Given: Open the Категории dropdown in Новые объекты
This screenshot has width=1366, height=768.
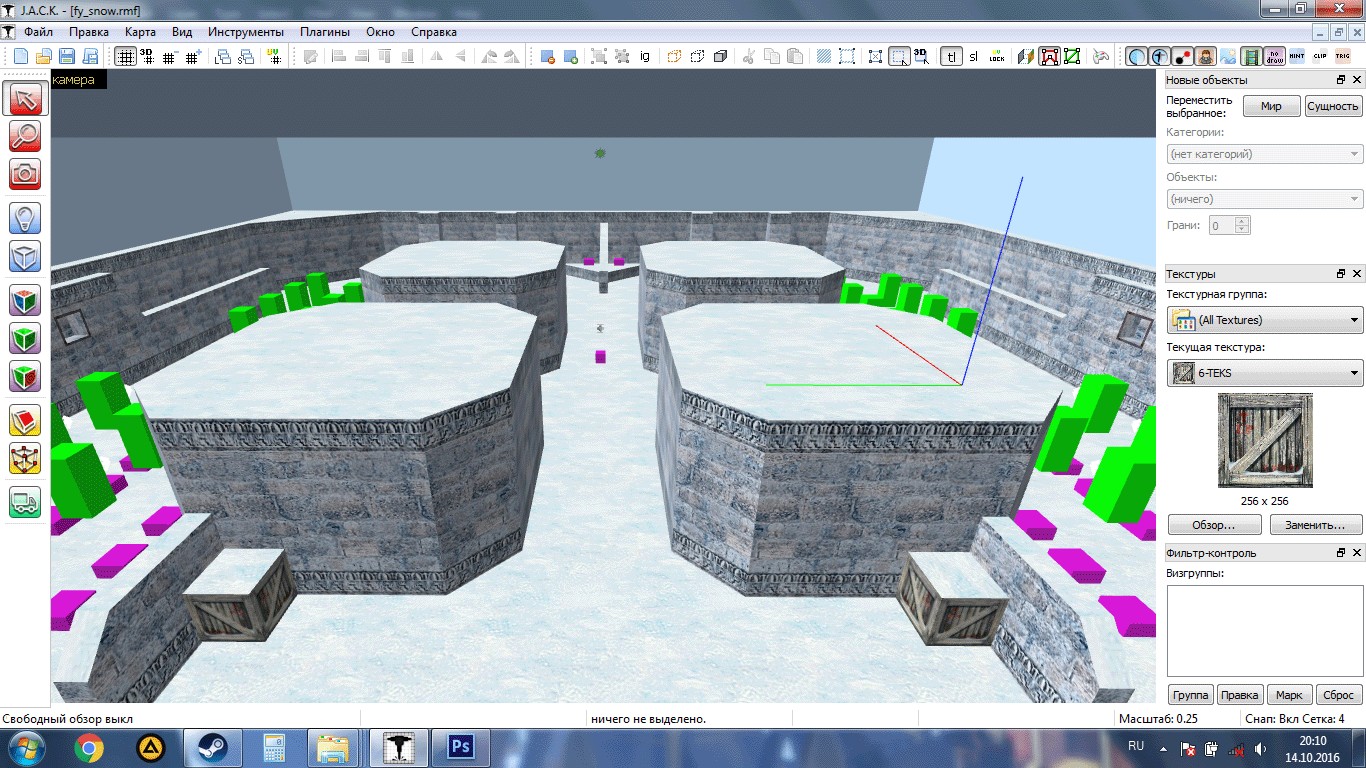Looking at the screenshot, I should pos(1352,153).
